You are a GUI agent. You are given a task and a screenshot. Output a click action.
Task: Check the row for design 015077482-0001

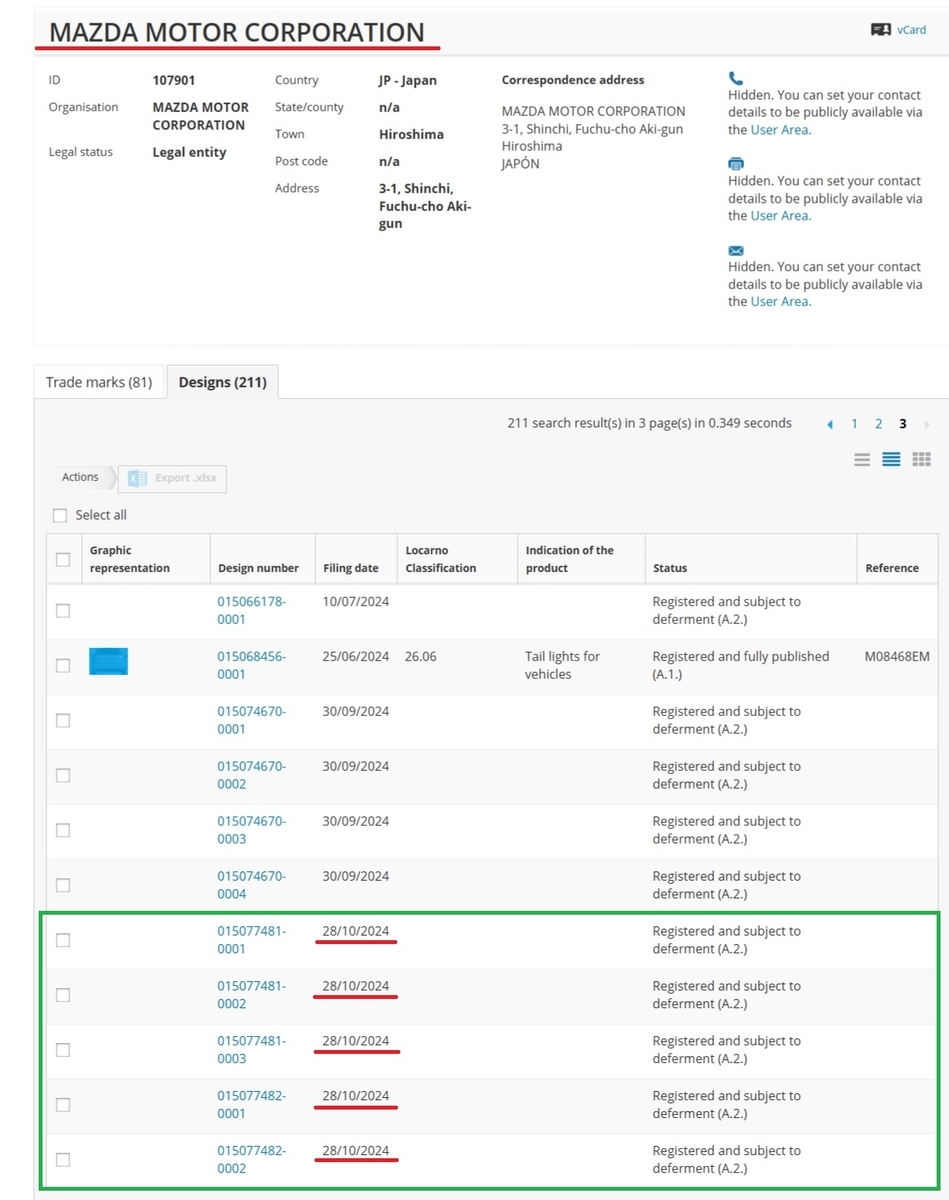[63, 1105]
